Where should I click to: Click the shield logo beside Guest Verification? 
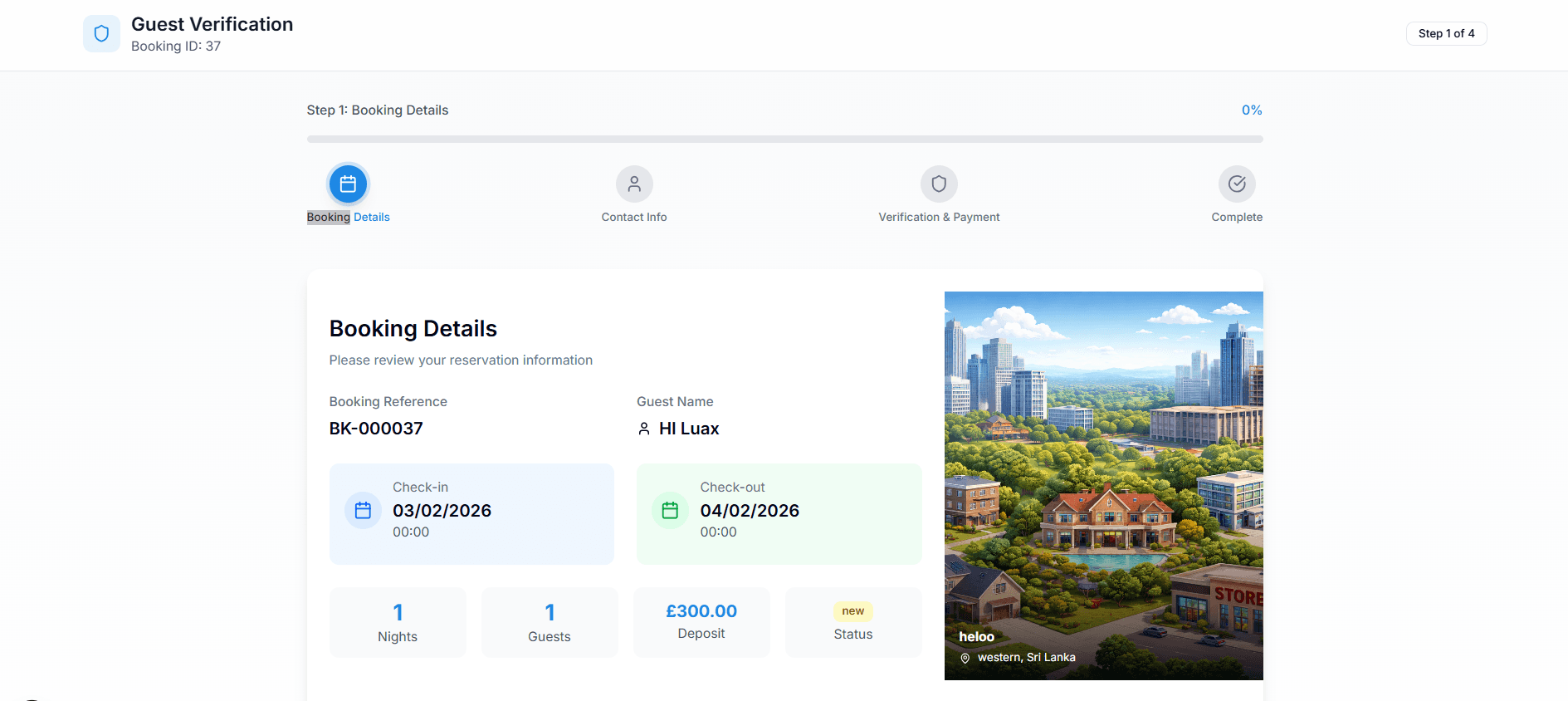[x=101, y=34]
